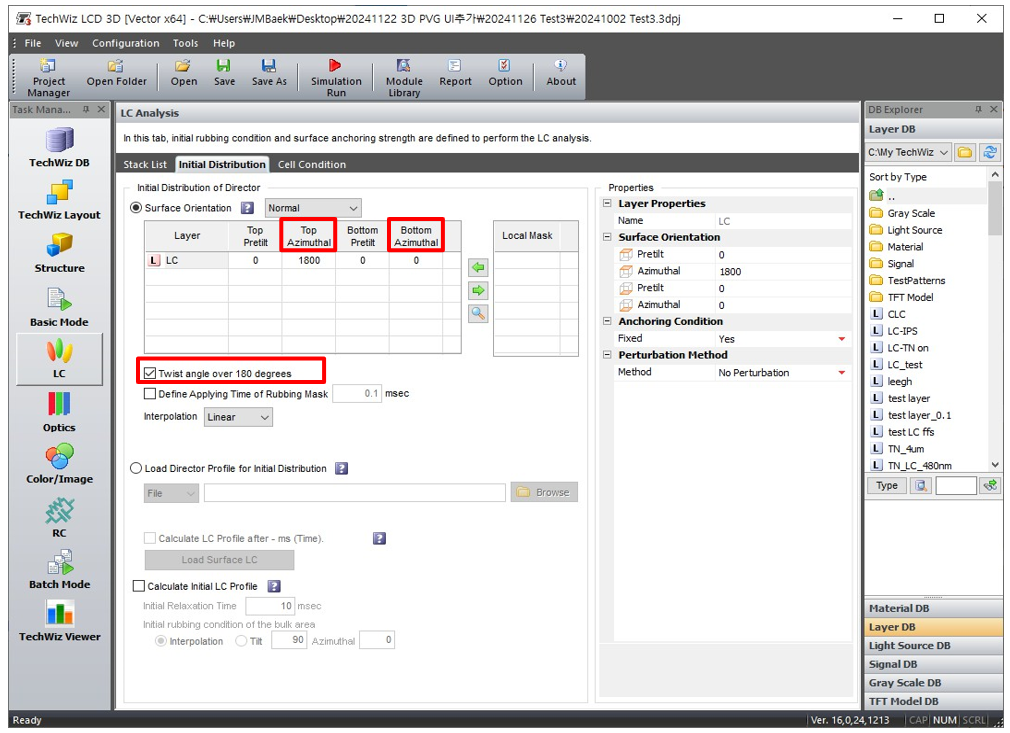The image size is (1010, 733).
Task: Click the Top Azimuthal cell value 1800
Action: pyautogui.click(x=309, y=260)
